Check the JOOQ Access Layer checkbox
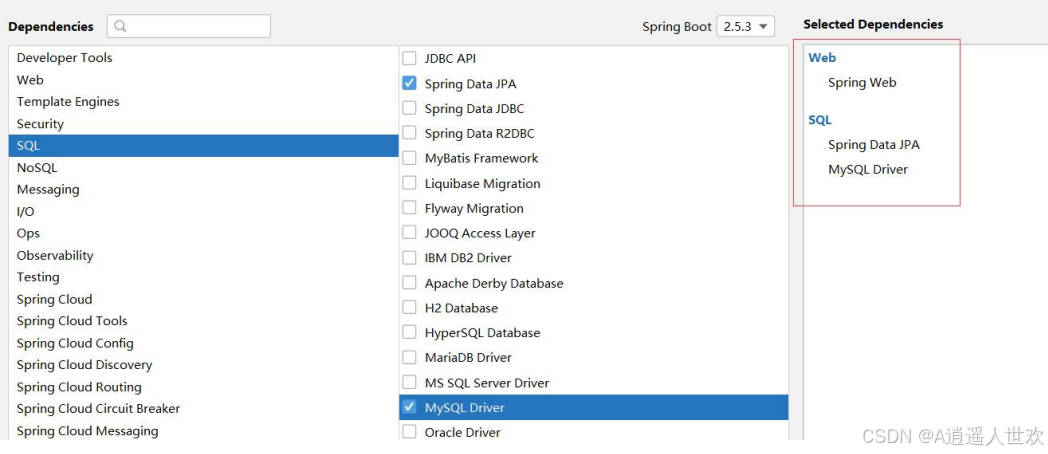 pyautogui.click(x=409, y=233)
